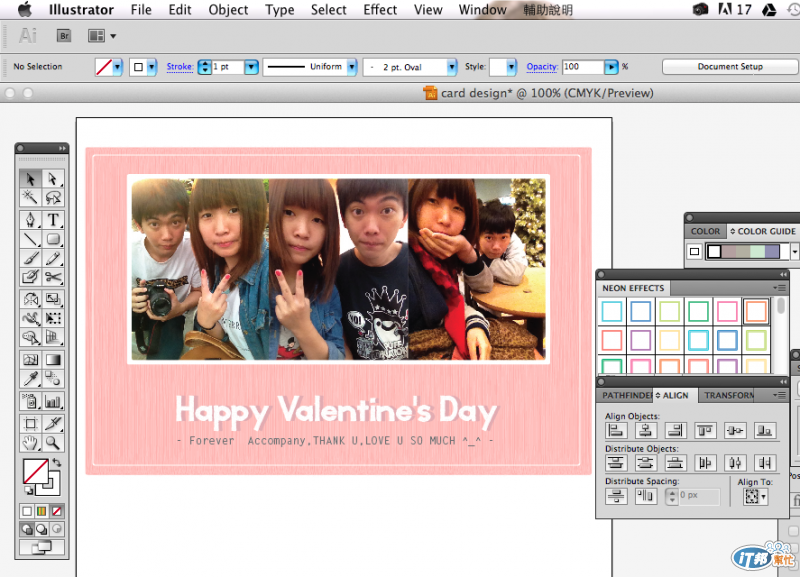The image size is (800, 577).
Task: Switch to the Pathfinder tab
Action: [x=626, y=395]
